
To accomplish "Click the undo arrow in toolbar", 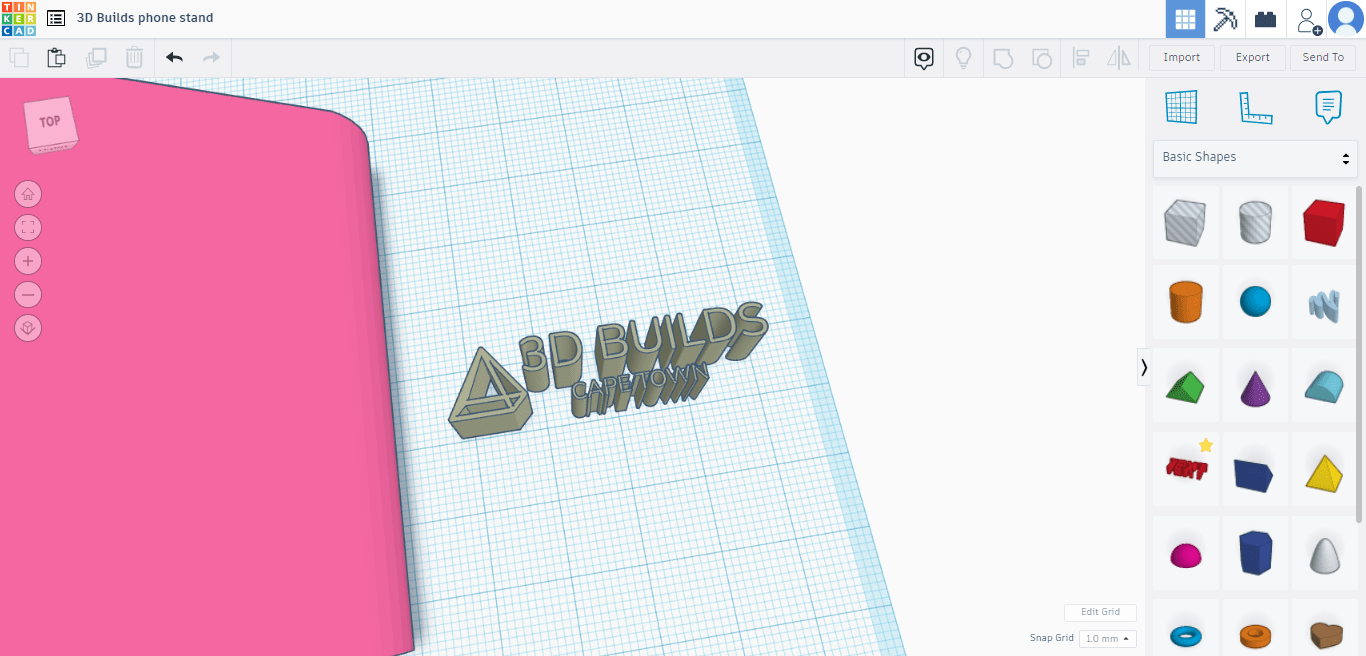I will pos(175,58).
